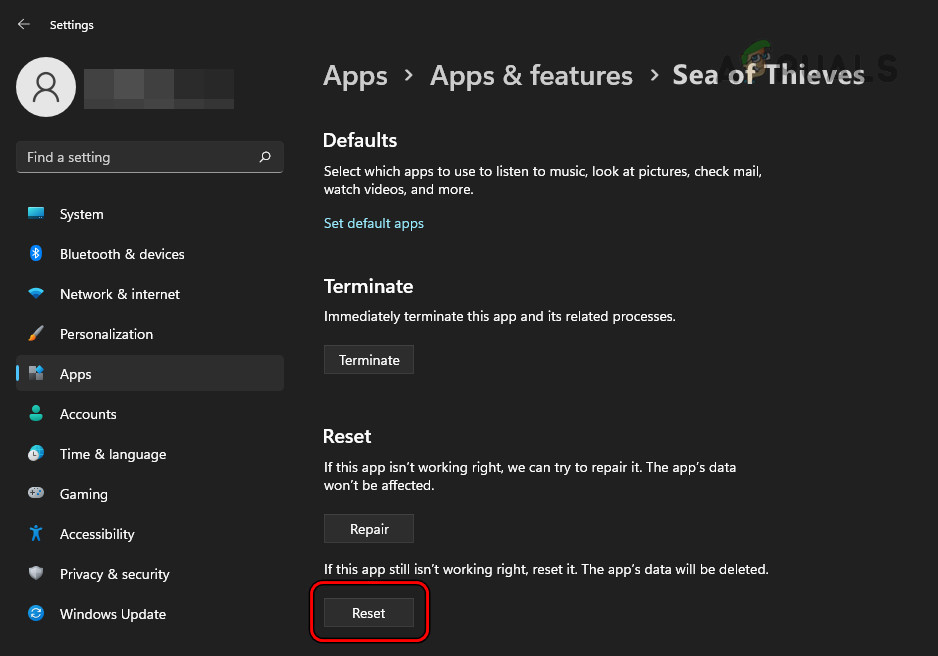Click the search magnifier in Find a setting
Image resolution: width=938 pixels, height=656 pixels.
tap(265, 157)
